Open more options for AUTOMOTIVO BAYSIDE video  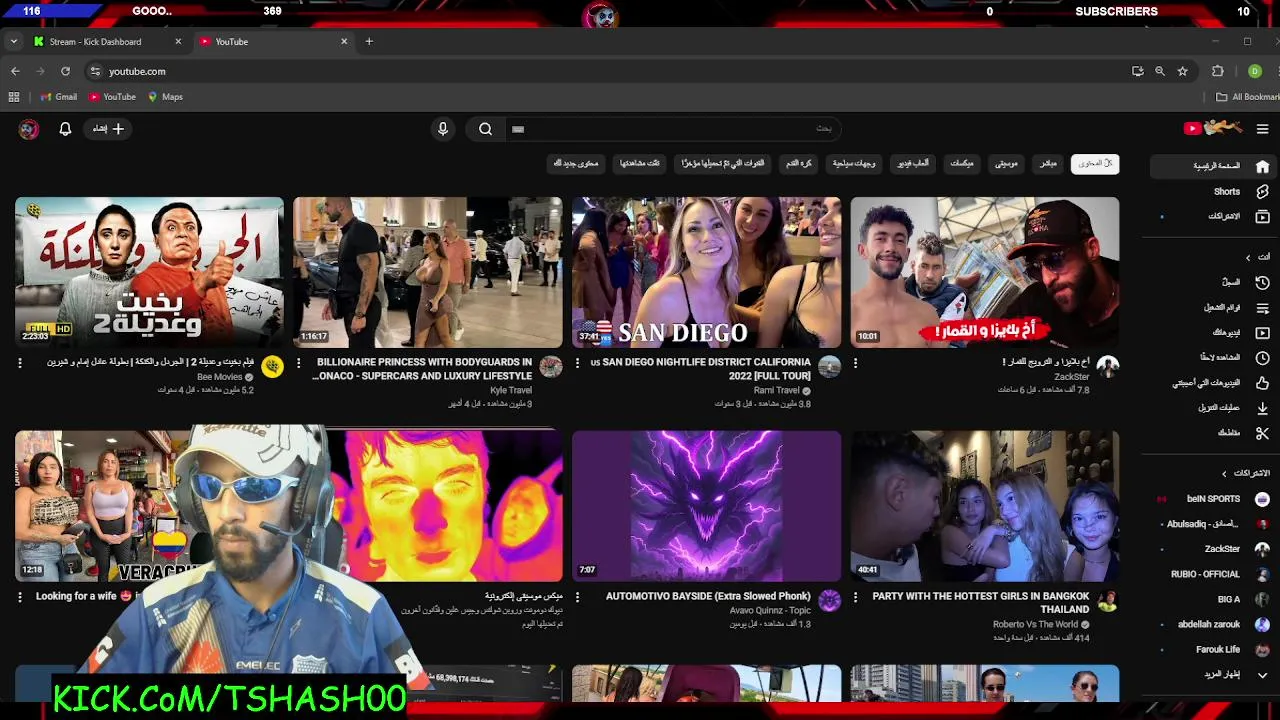(x=576, y=597)
